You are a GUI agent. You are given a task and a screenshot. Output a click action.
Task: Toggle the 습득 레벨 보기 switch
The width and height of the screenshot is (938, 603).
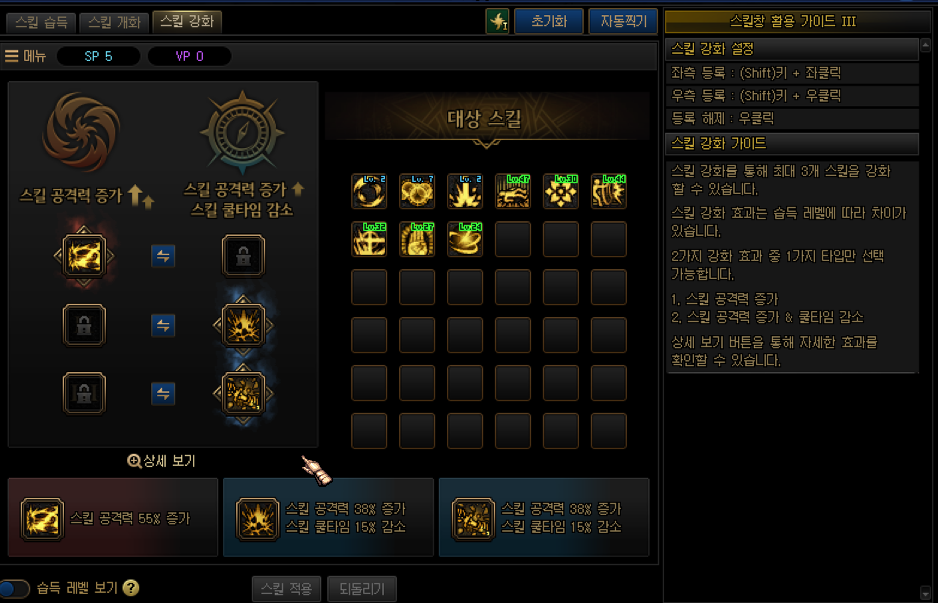point(14,589)
